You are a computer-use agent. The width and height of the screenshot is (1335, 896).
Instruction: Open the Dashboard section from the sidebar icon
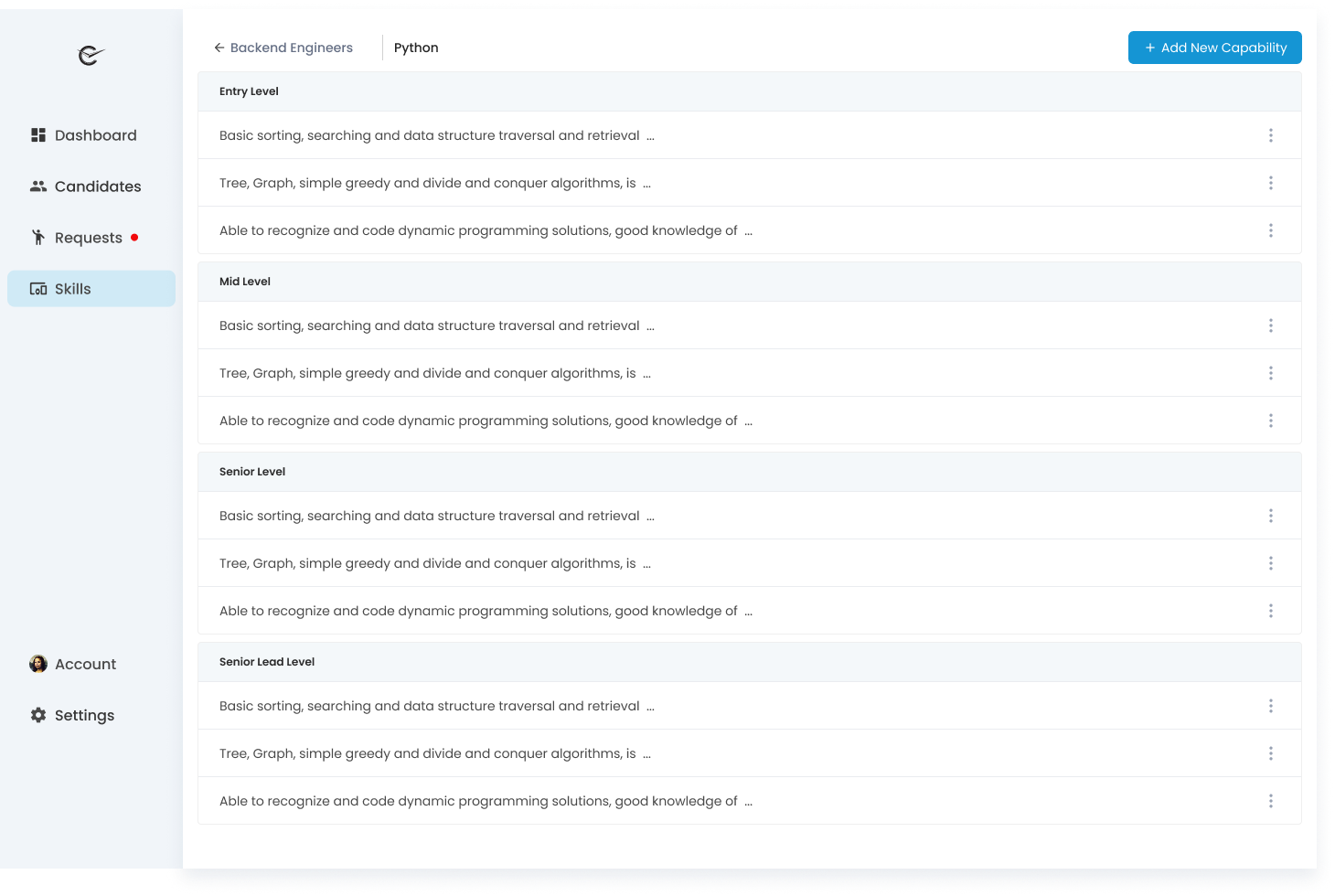[38, 134]
